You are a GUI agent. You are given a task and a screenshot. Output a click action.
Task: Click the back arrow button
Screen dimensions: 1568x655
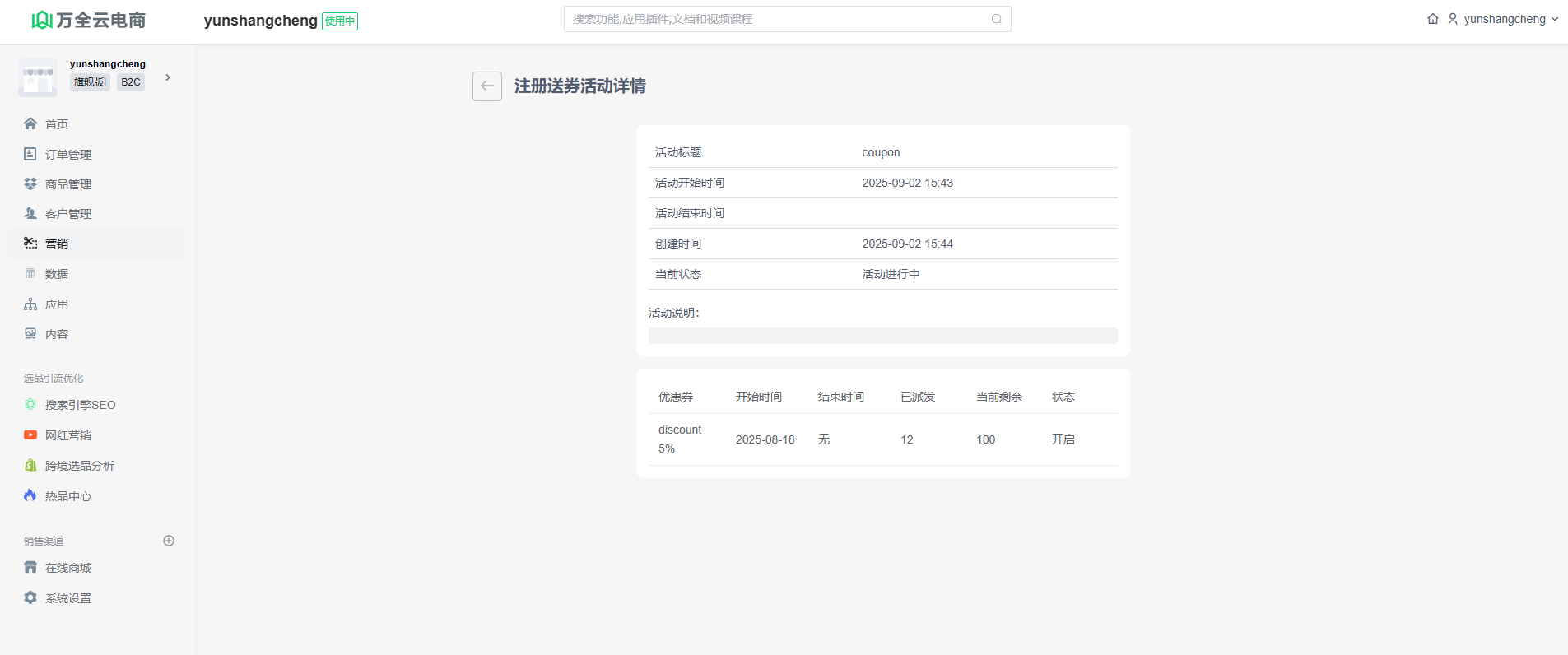(486, 86)
